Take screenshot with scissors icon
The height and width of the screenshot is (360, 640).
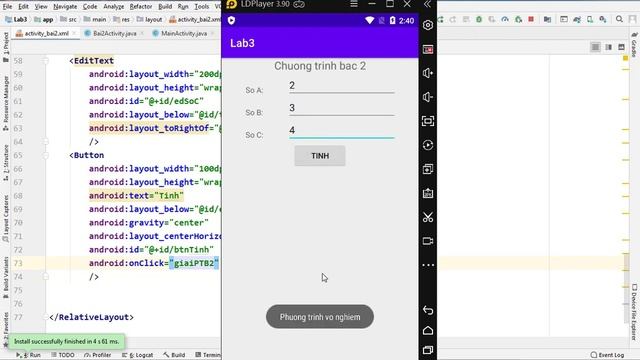[428, 217]
